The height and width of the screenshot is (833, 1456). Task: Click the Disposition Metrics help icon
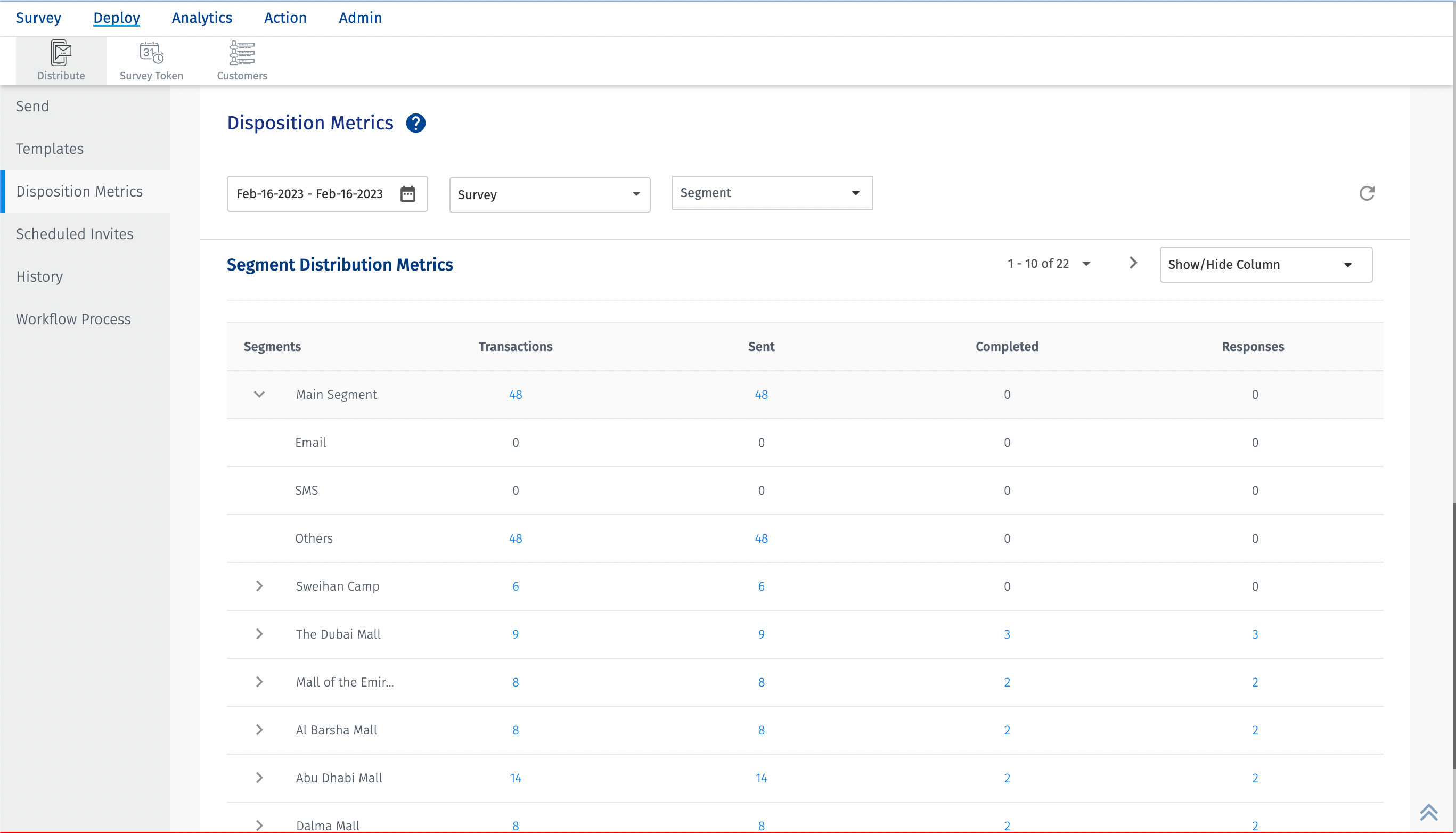coord(416,123)
